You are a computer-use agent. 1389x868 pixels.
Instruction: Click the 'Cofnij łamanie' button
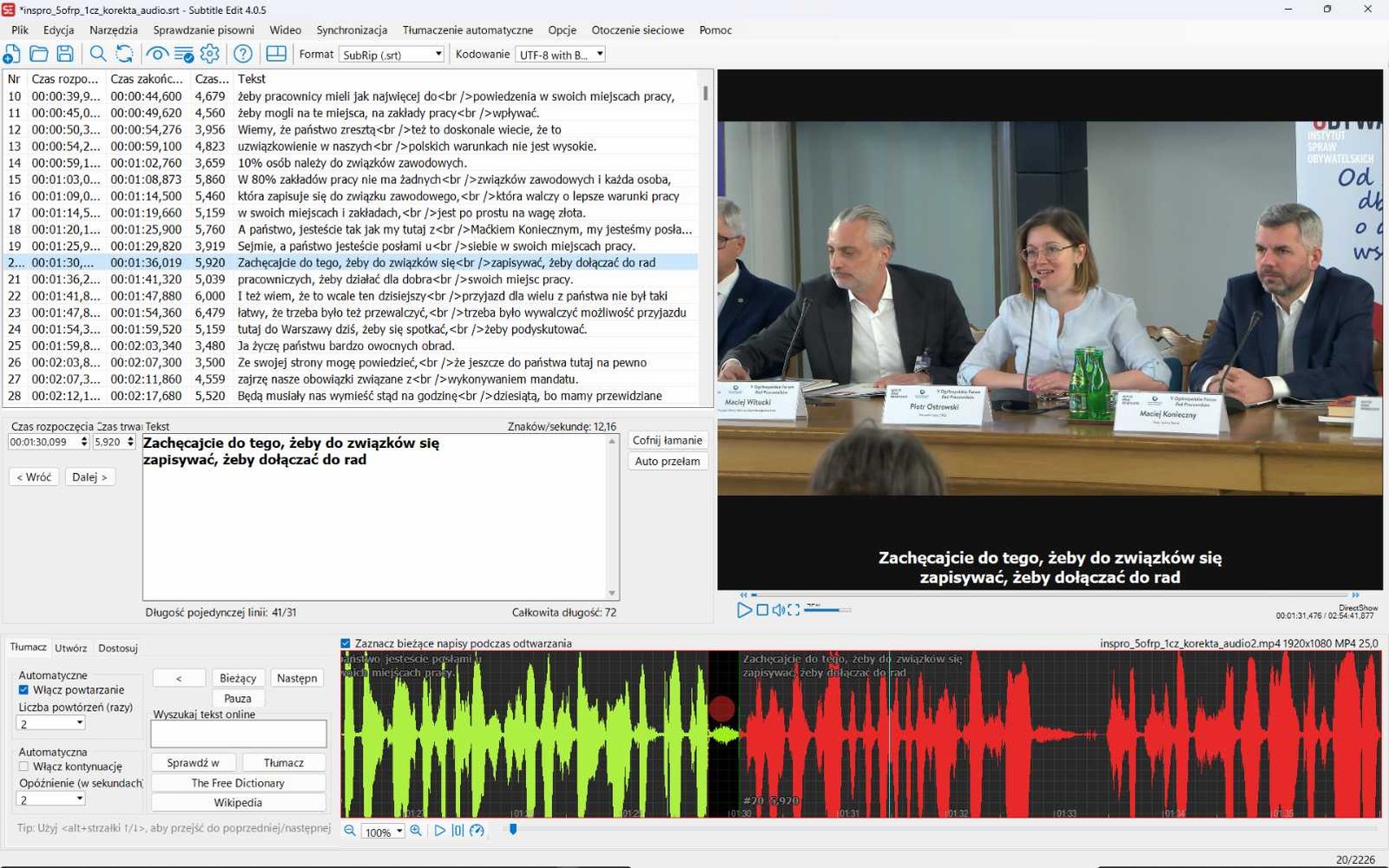[x=667, y=440]
